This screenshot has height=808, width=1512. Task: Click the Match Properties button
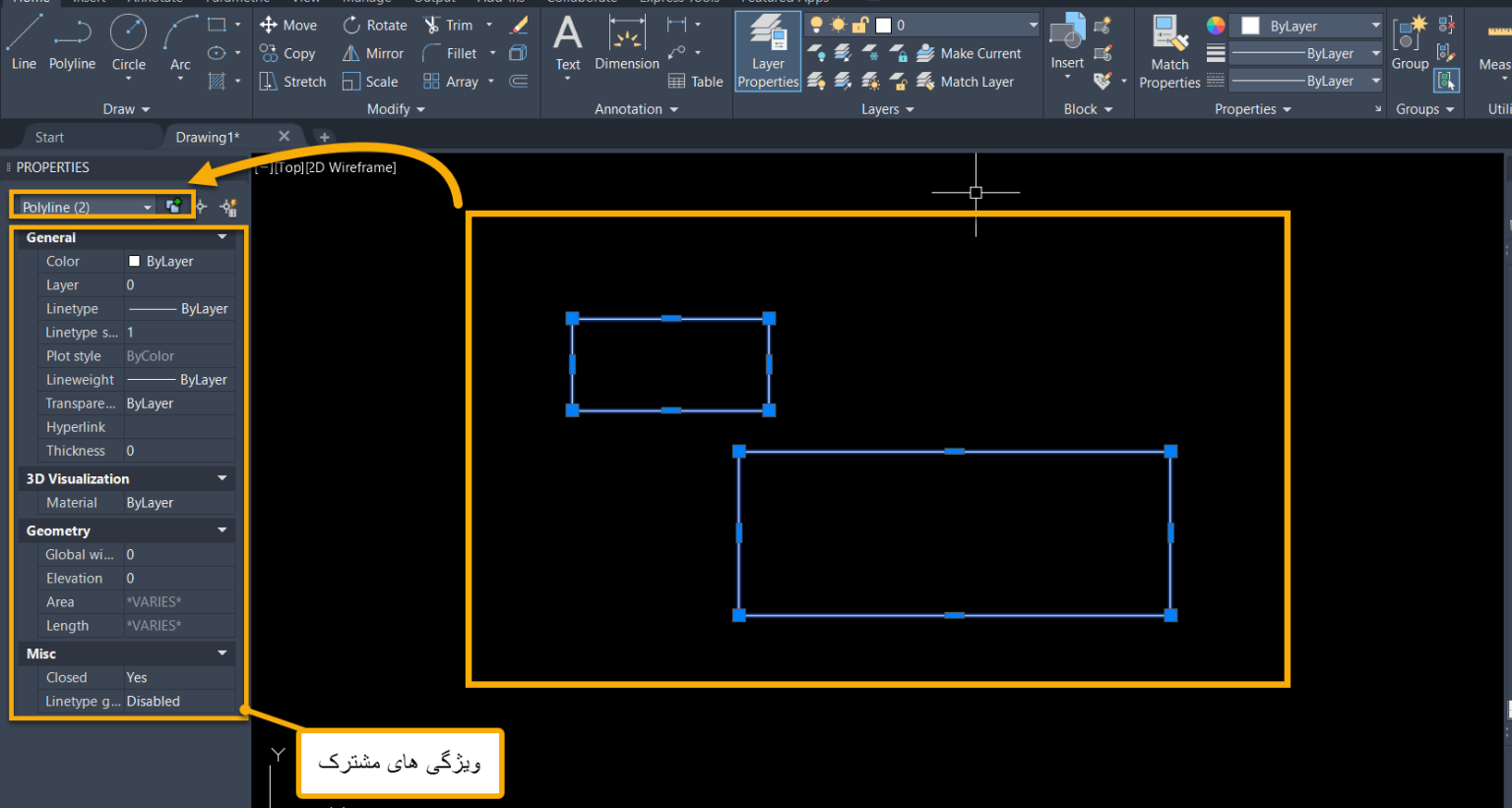[x=1169, y=51]
